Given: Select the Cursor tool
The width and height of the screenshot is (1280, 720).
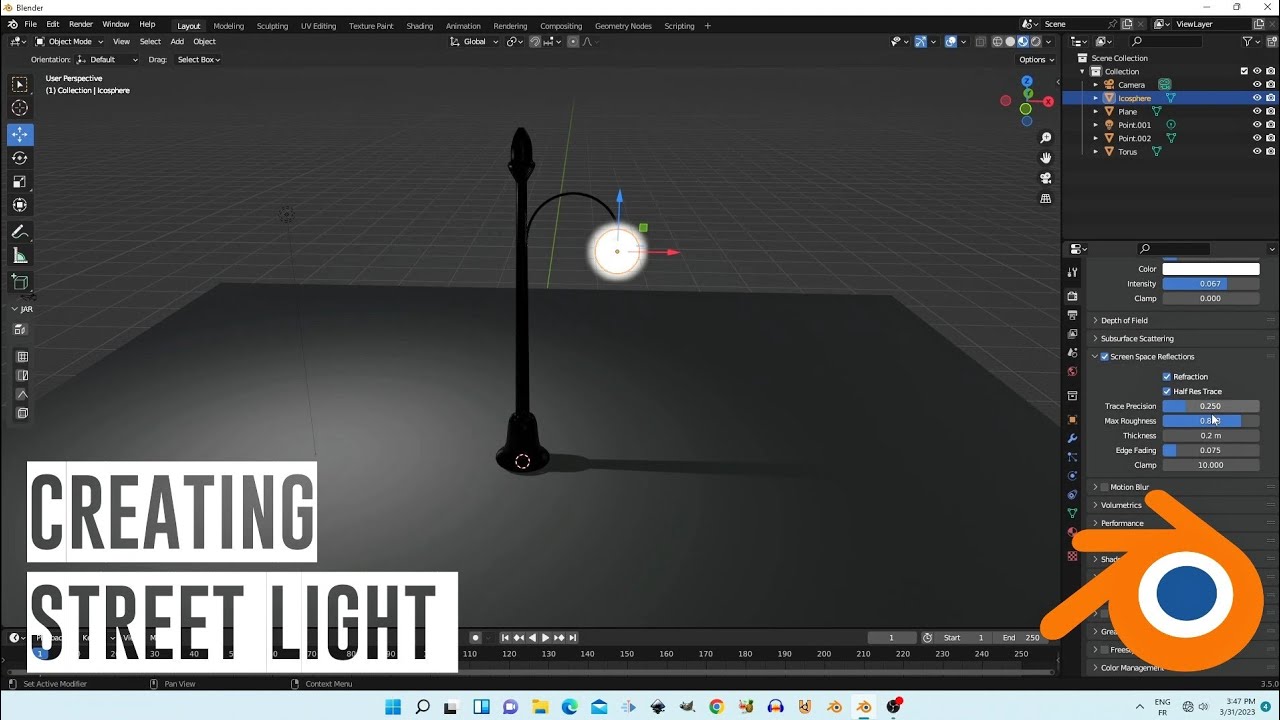Looking at the screenshot, I should (20, 108).
